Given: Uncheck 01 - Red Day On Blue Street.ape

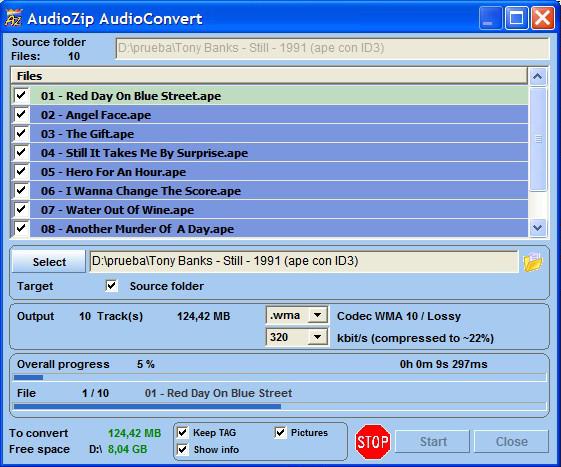Looking at the screenshot, I should click(x=21, y=96).
